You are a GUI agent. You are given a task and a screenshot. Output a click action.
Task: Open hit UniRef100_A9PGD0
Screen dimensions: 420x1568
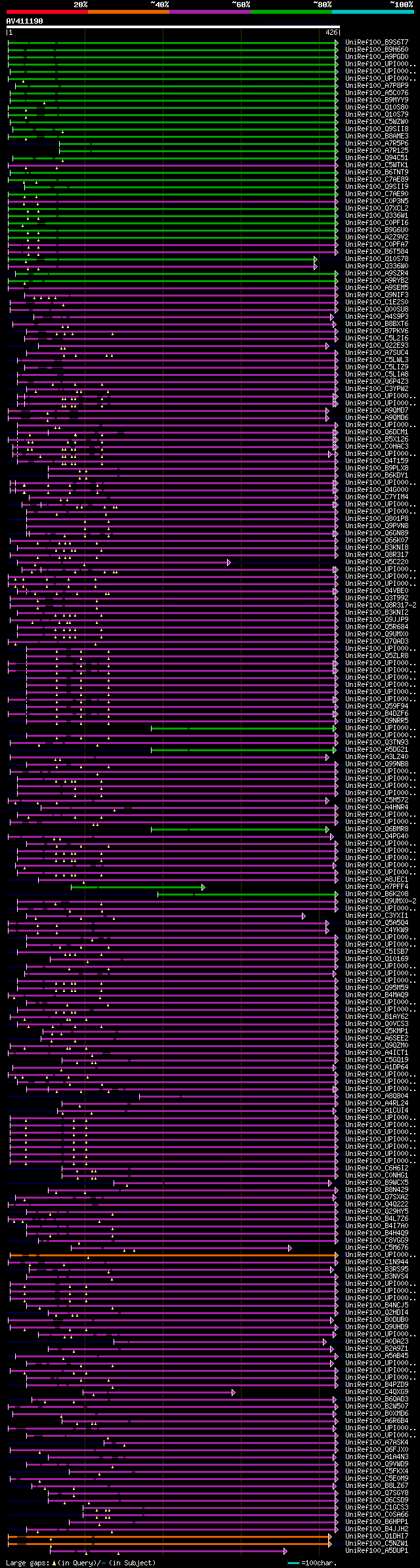pos(377,56)
